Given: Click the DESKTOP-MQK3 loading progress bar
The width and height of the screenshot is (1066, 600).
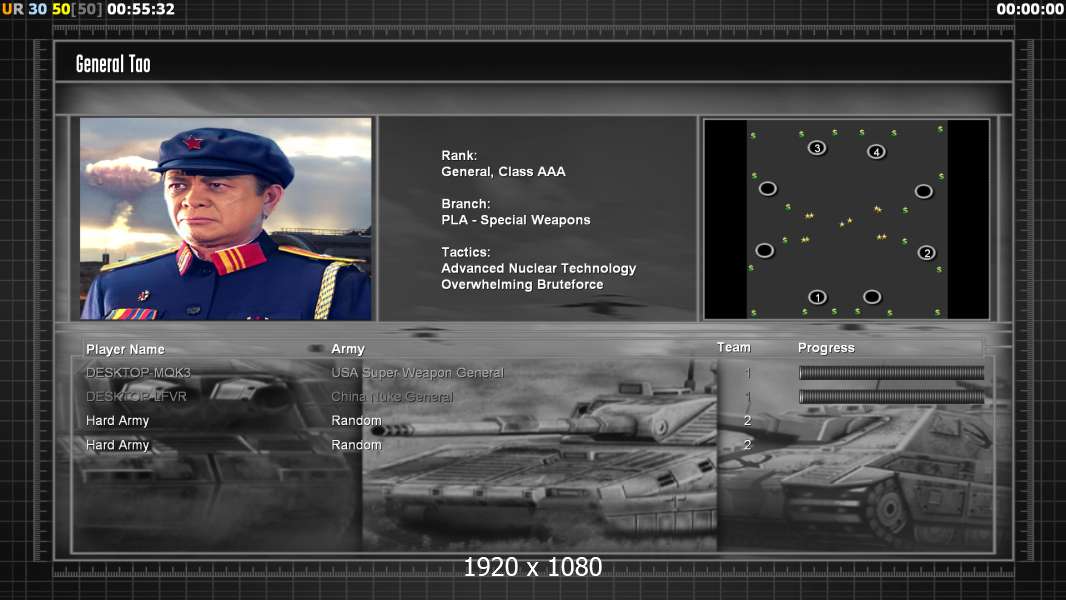Looking at the screenshot, I should tap(891, 372).
